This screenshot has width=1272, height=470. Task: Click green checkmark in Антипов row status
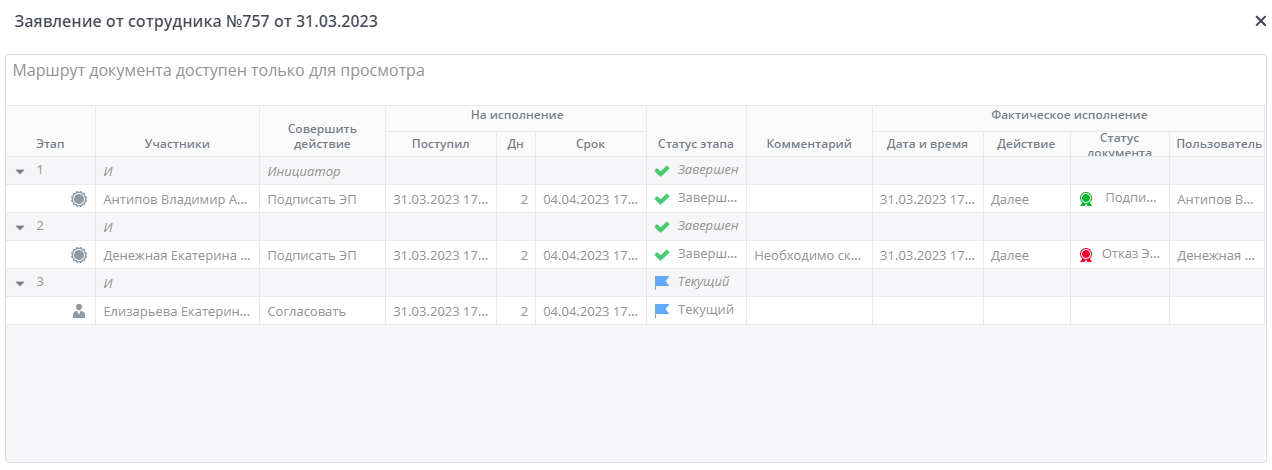(661, 199)
